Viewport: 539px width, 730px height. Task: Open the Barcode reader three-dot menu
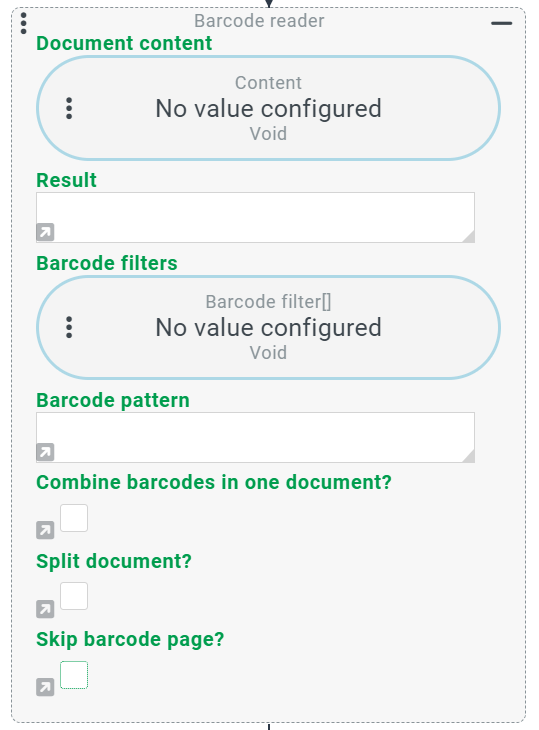click(x=24, y=23)
